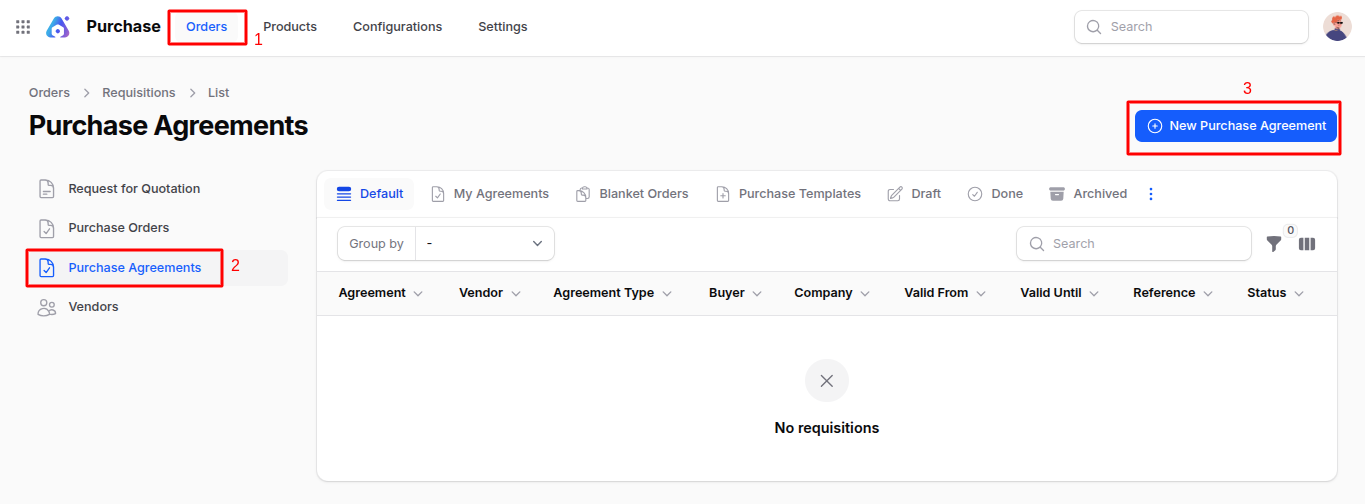The width and height of the screenshot is (1365, 504).
Task: Click New Purchase Agreement button
Action: click(1236, 126)
